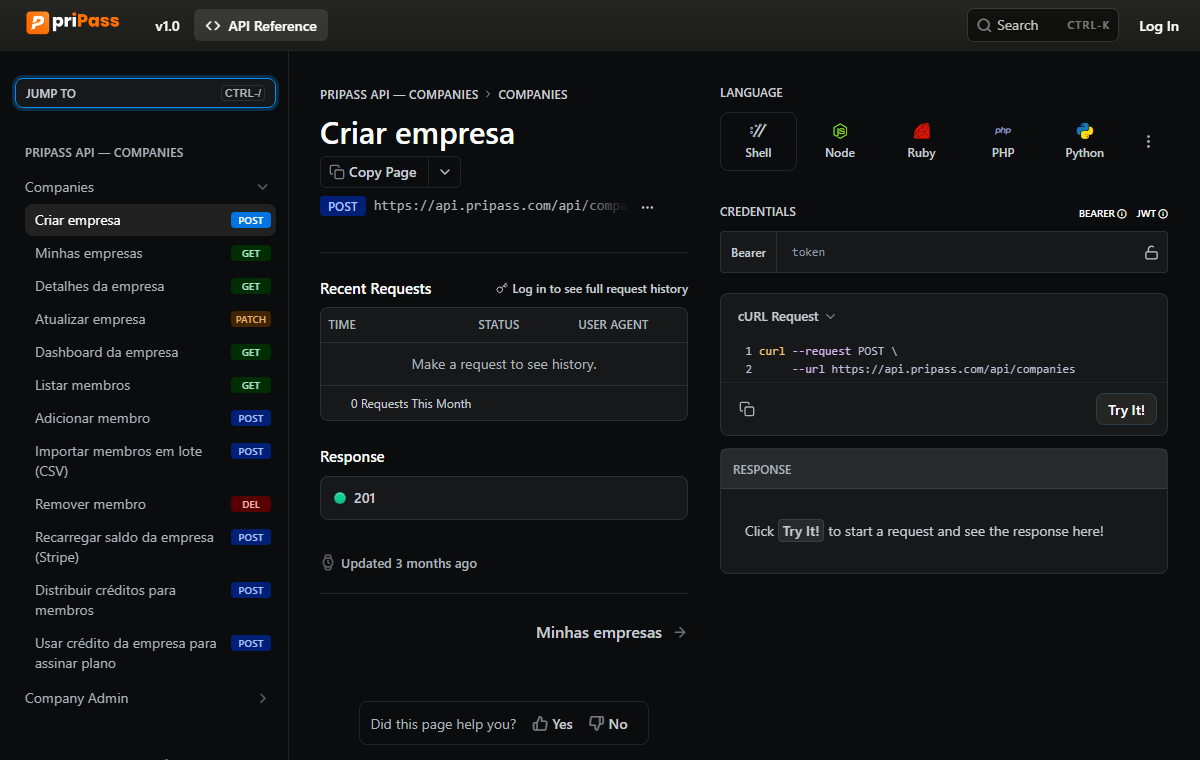1200x760 pixels.
Task: Open Distribuir créditos para membros
Action: 150,600
